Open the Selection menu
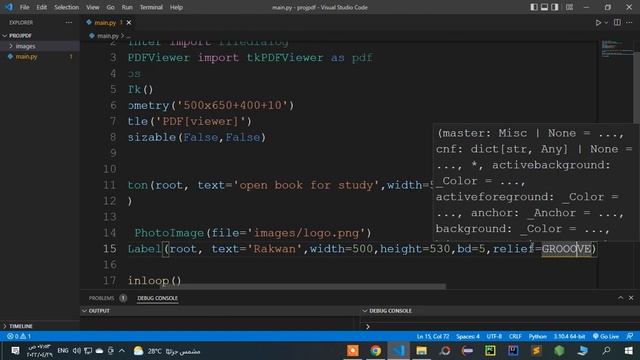Viewport: 640px width, 360px height. tap(67, 7)
